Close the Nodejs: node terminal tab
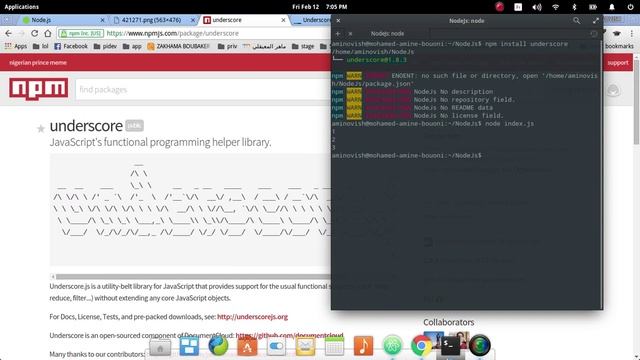This screenshot has width=640, height=360. [x=350, y=33]
